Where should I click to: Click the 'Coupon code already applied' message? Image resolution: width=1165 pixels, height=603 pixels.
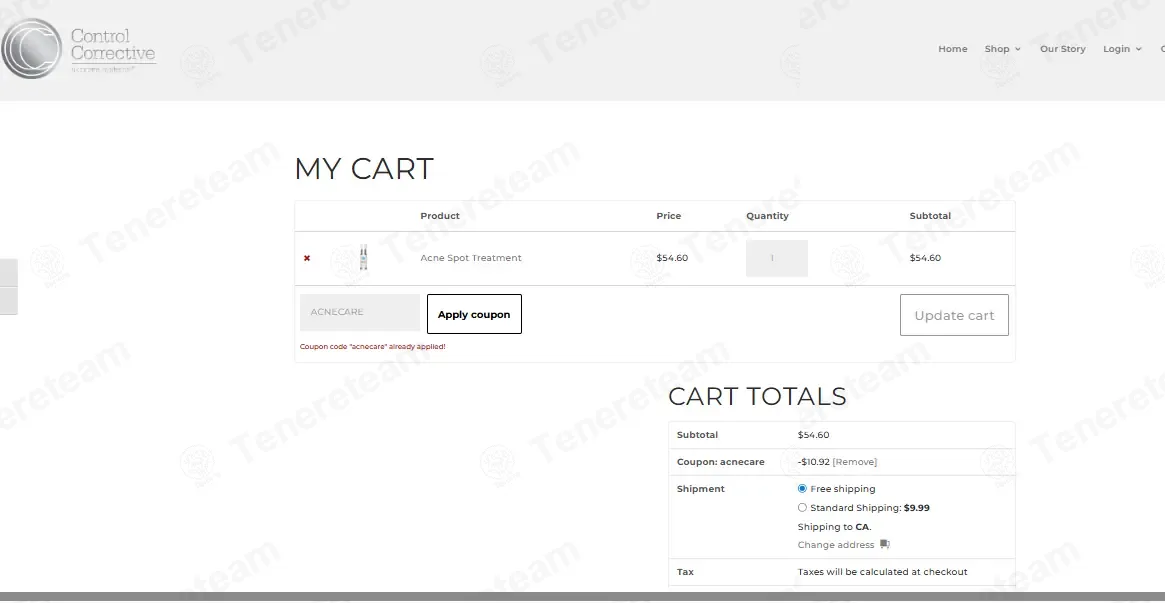(373, 347)
